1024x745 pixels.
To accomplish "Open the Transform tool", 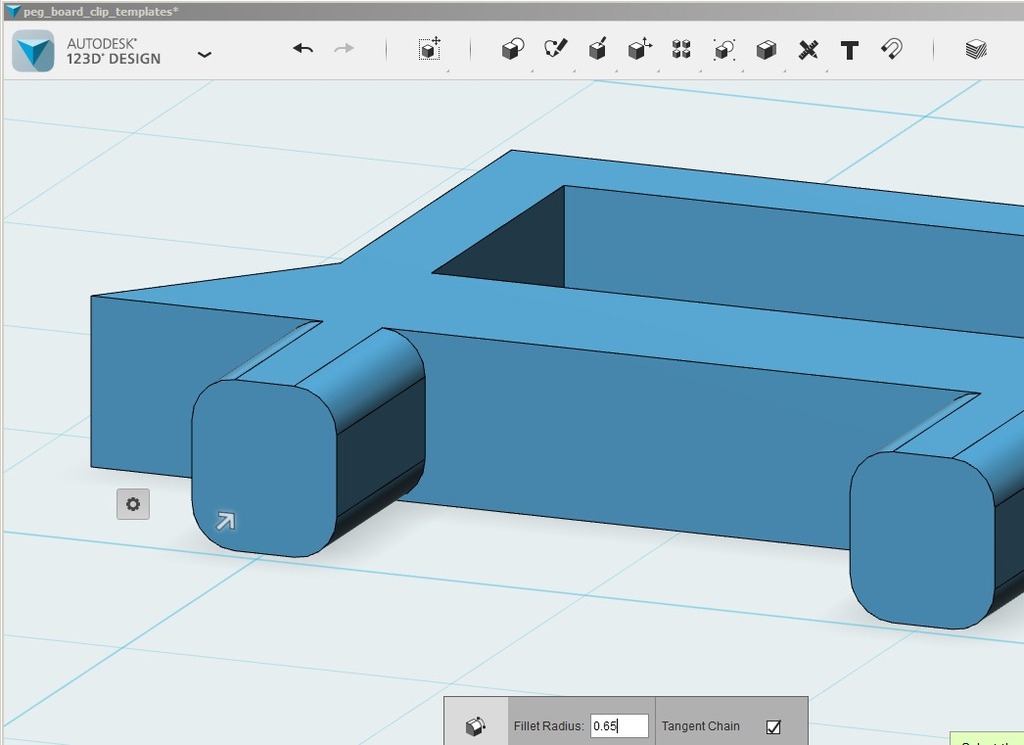I will 429,49.
